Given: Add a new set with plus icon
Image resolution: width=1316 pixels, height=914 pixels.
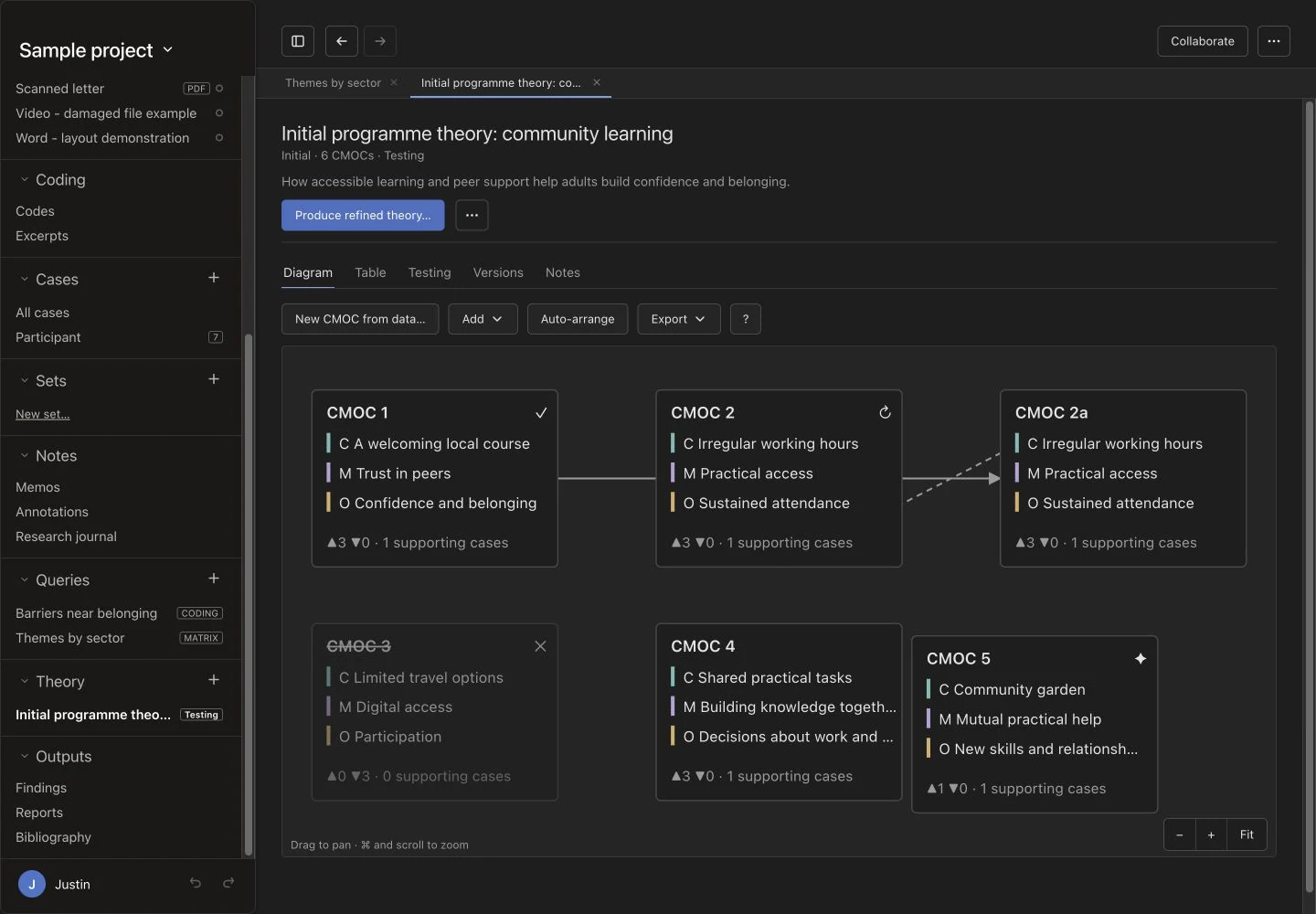Looking at the screenshot, I should click(x=214, y=379).
